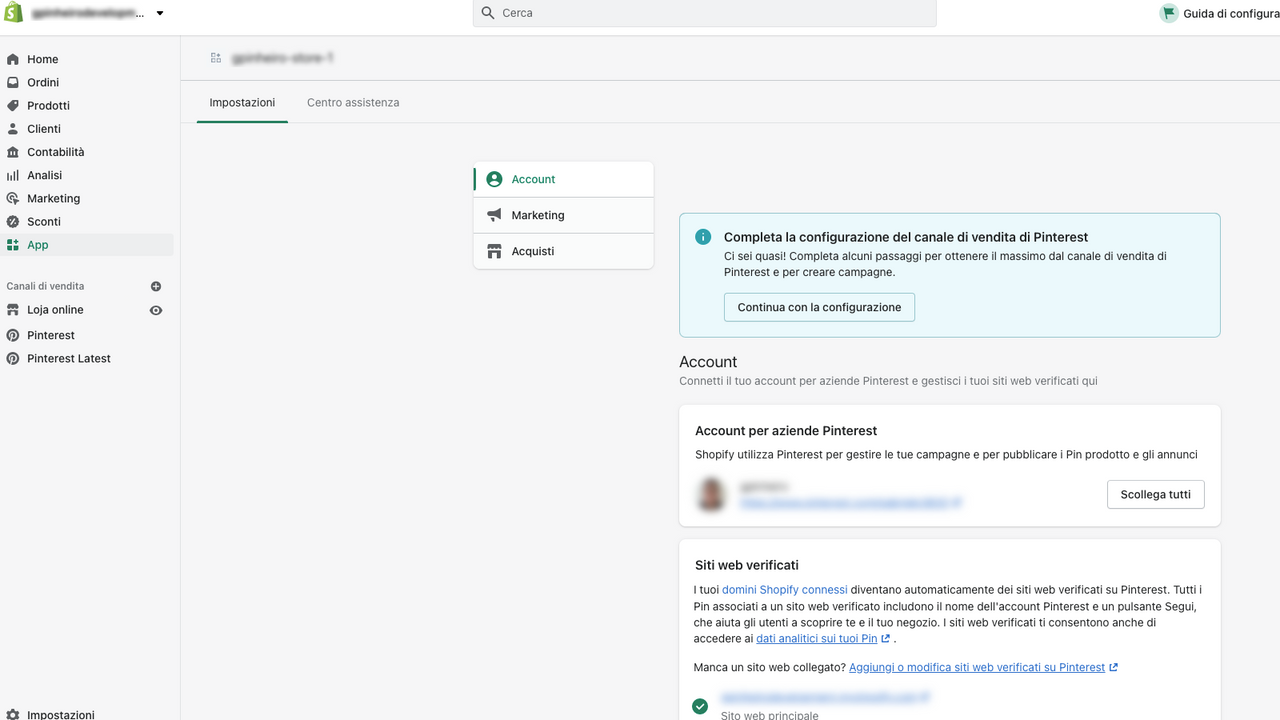Click the Account profile icon
Viewport: 1280px width, 720px height.
[494, 179]
